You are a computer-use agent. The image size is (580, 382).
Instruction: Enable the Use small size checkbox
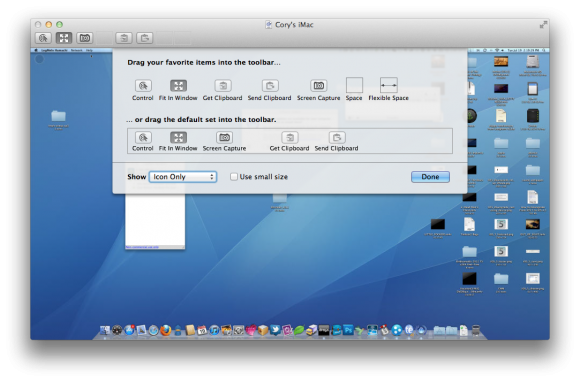pos(234,177)
